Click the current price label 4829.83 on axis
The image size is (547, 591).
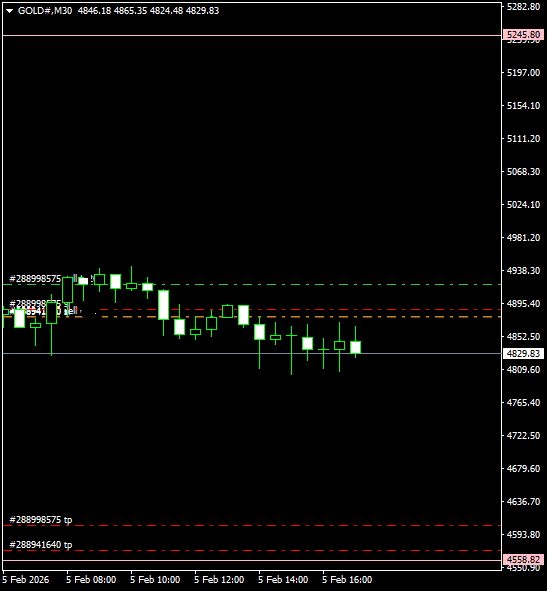(523, 354)
